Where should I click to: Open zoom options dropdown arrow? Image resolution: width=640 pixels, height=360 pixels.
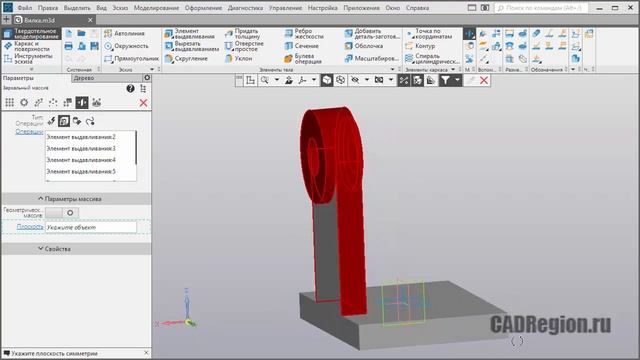coord(276,80)
